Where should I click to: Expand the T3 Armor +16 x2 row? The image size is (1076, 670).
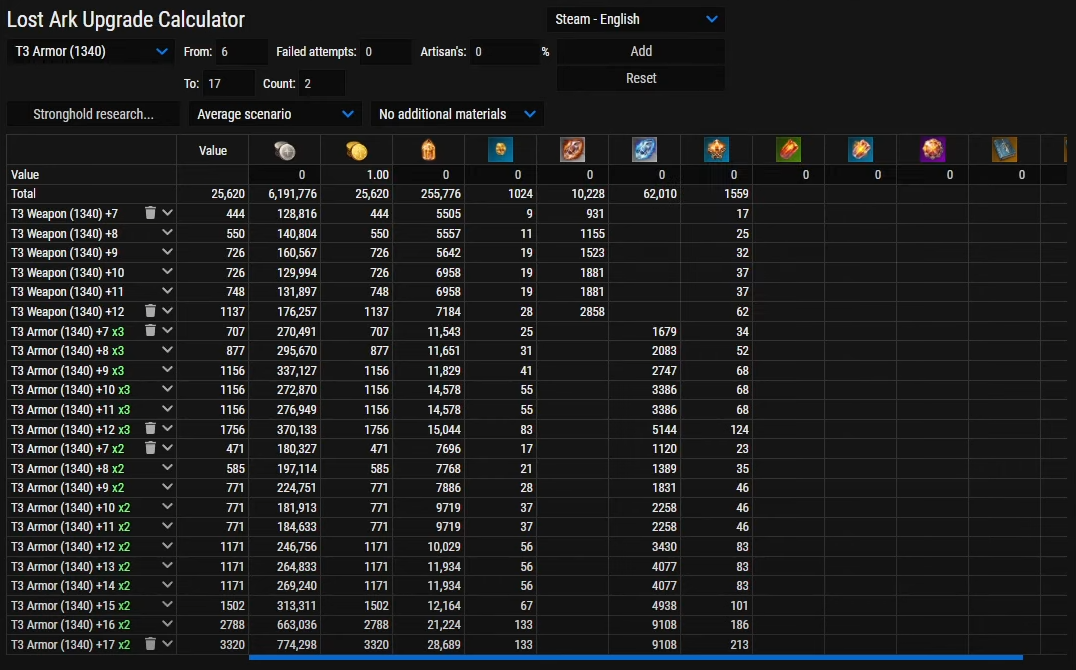[167, 624]
